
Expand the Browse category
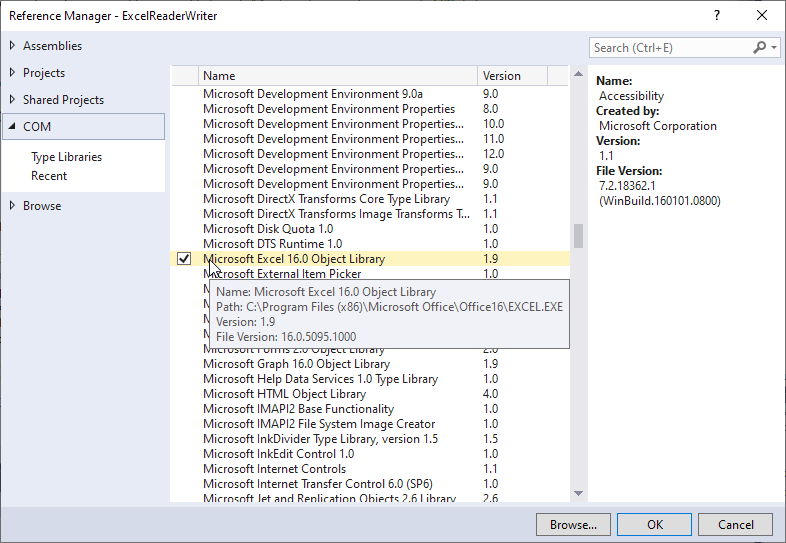click(12, 206)
